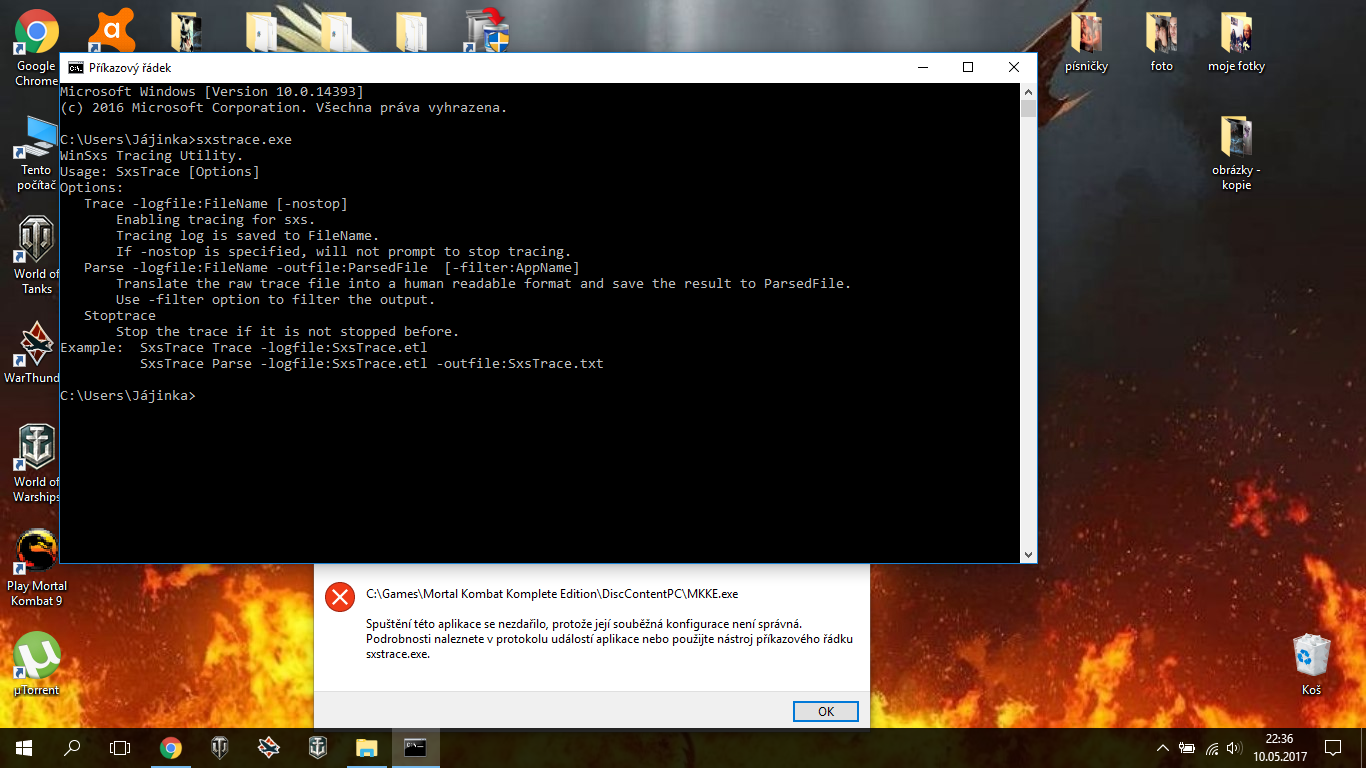1366x768 pixels.
Task: Open the Windows Start menu
Action: [x=23, y=747]
